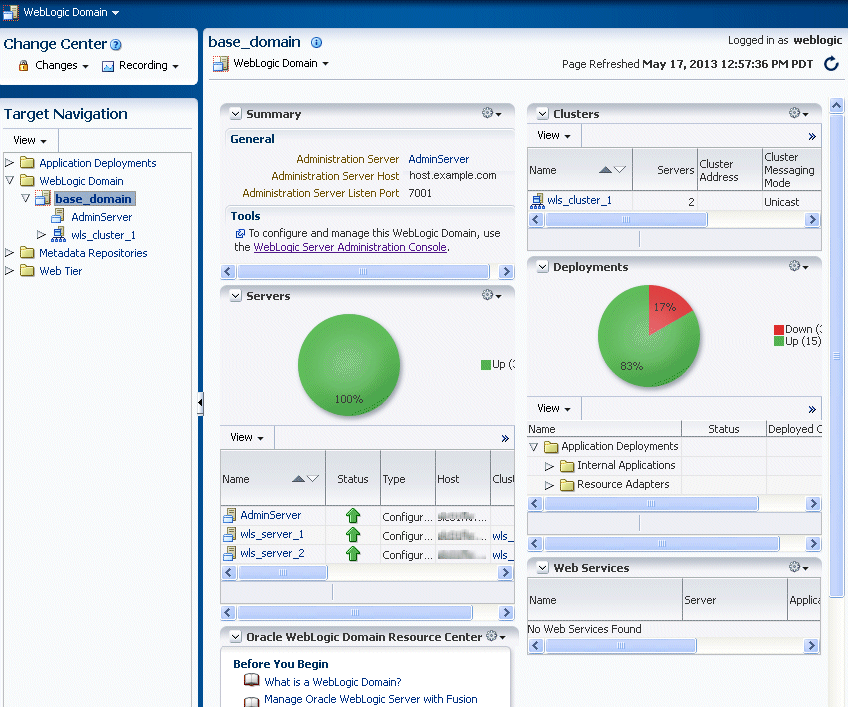848x707 pixels.
Task: Open wls_cluster_1 link in Clusters table
Action: [x=579, y=200]
